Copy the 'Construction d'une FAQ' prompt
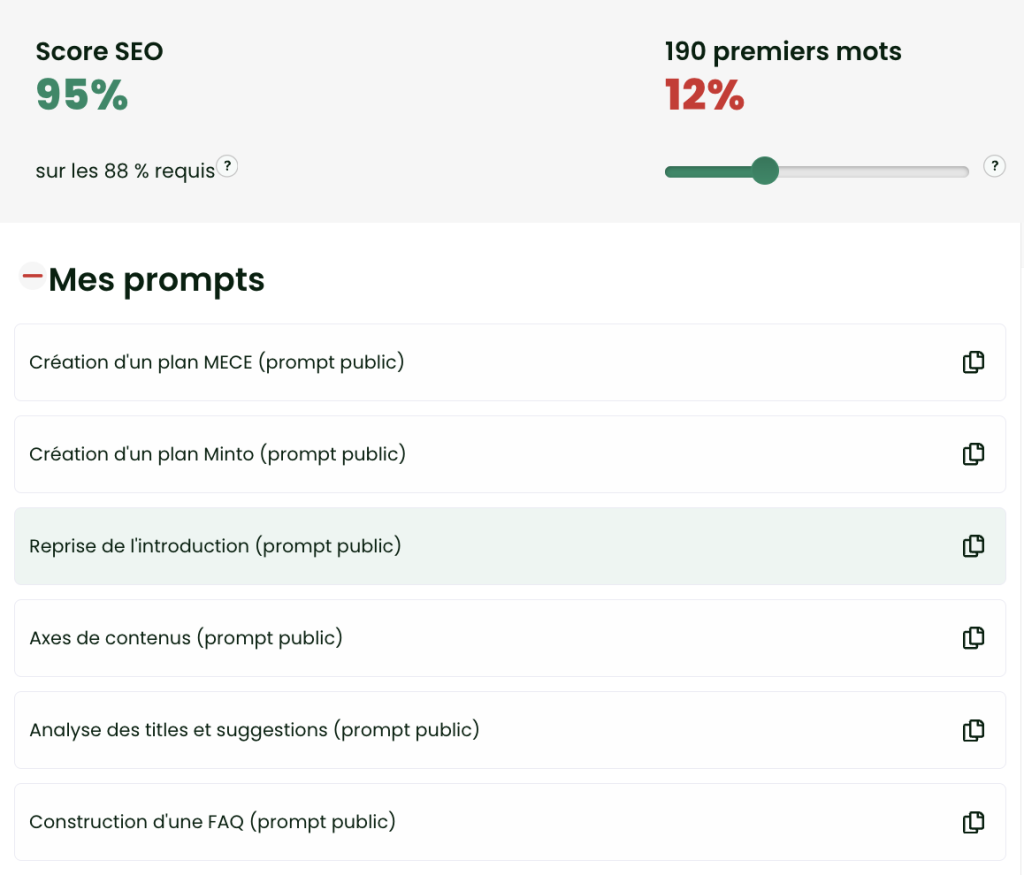 (x=973, y=822)
